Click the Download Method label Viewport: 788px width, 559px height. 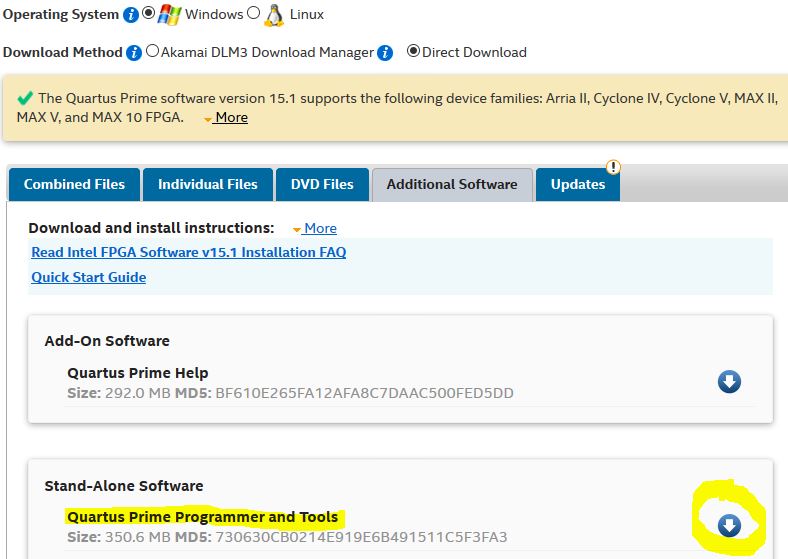[63, 52]
